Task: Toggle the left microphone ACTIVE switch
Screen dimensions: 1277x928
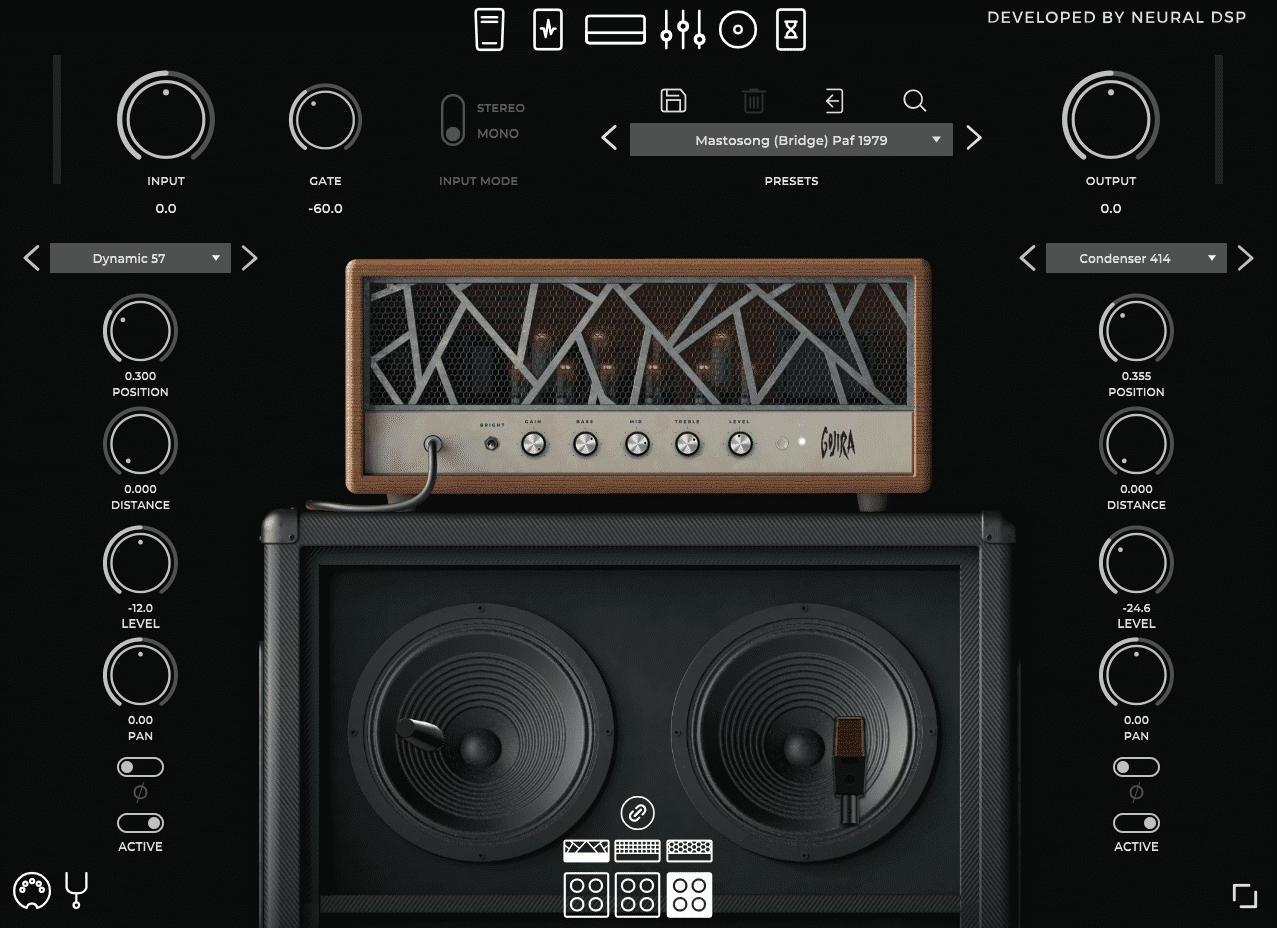Action: click(140, 823)
